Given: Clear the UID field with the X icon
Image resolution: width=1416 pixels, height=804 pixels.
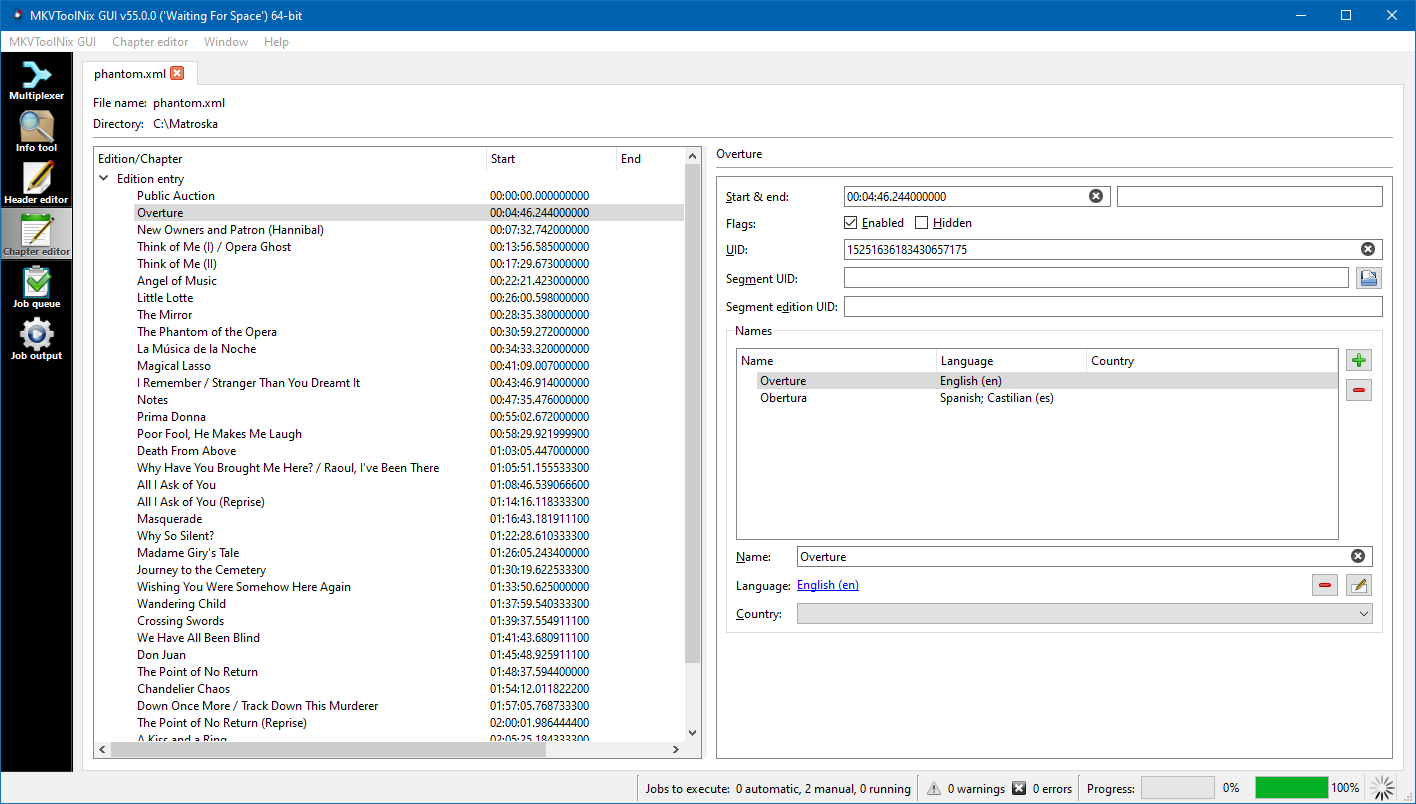Looking at the screenshot, I should tap(1368, 248).
